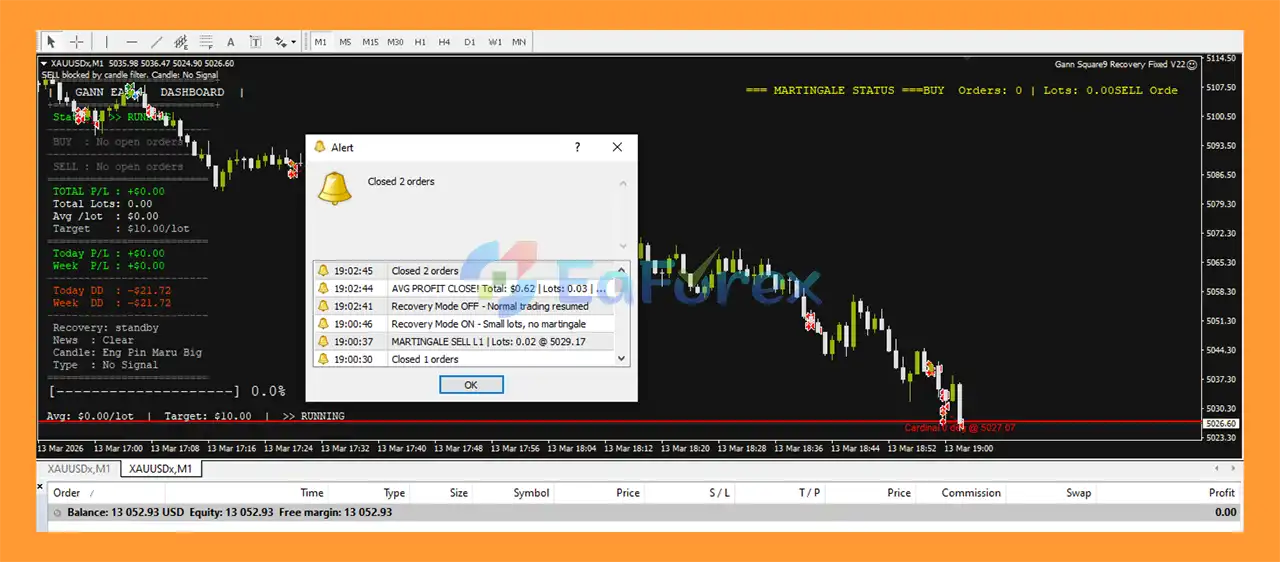1280x562 pixels.
Task: Switch to M1 timeframe
Action: [320, 42]
